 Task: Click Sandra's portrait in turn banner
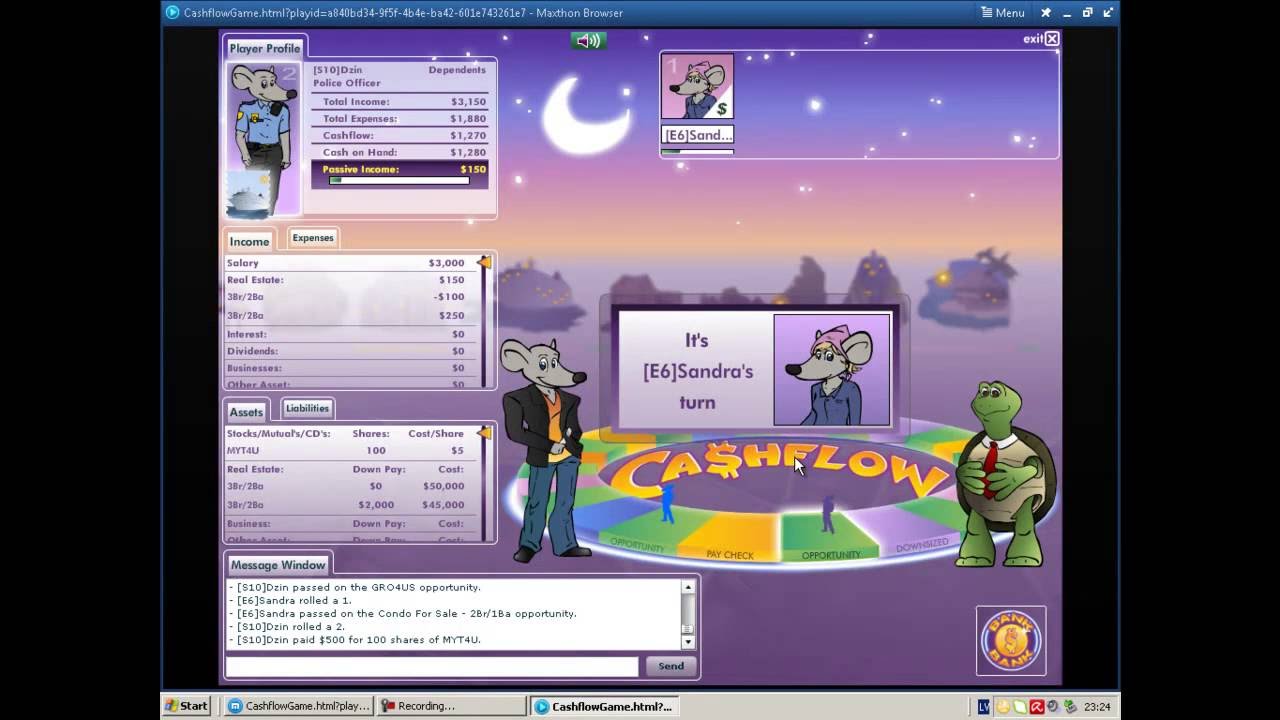pyautogui.click(x=831, y=369)
